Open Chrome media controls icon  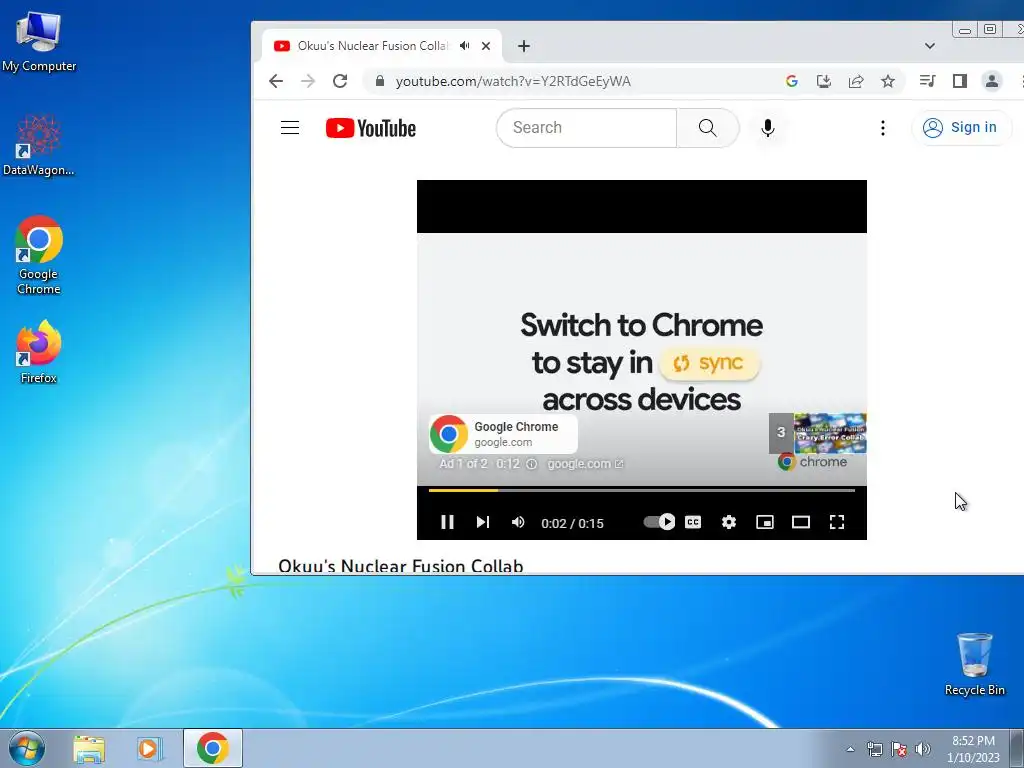point(927,81)
